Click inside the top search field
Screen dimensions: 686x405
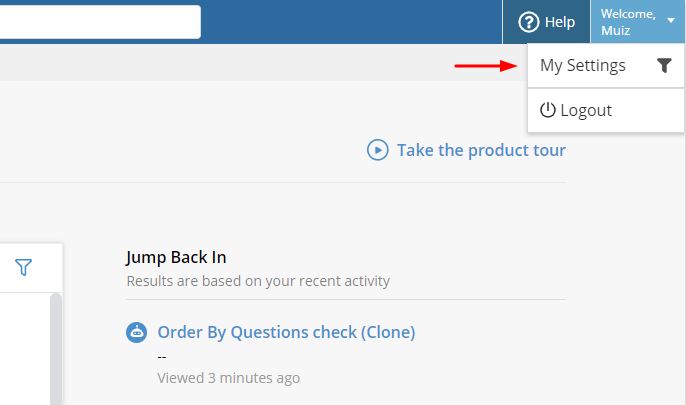pos(100,22)
